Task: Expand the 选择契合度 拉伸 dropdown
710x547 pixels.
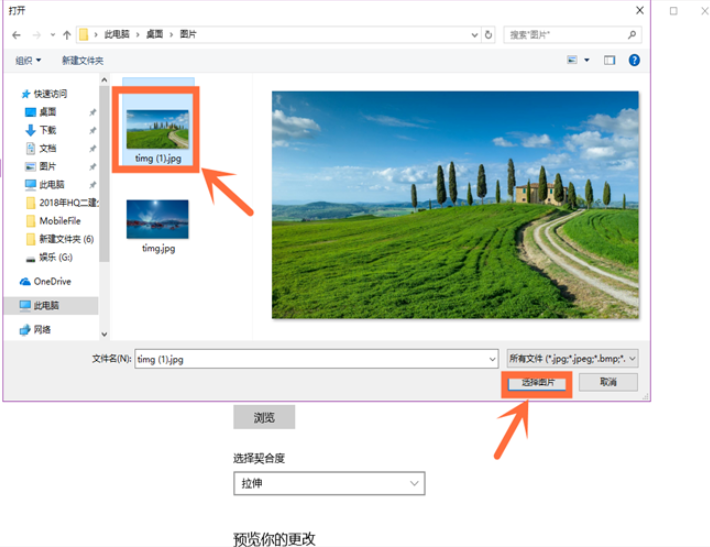Action: click(329, 484)
